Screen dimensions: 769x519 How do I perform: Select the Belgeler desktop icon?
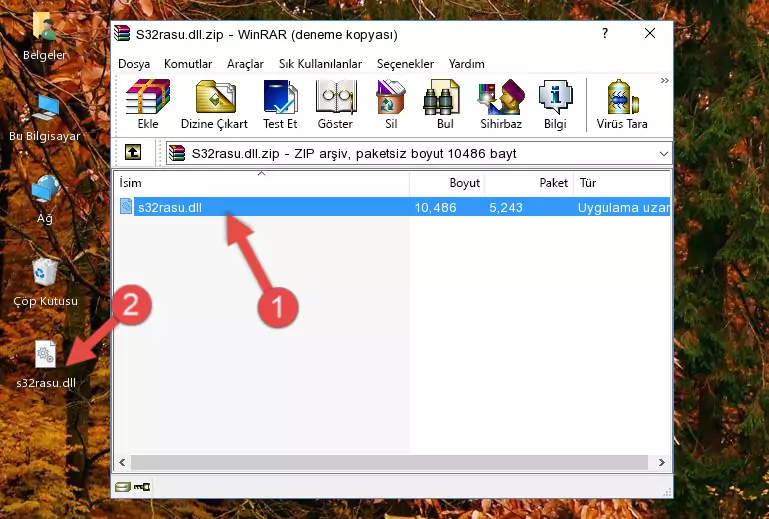tap(45, 35)
